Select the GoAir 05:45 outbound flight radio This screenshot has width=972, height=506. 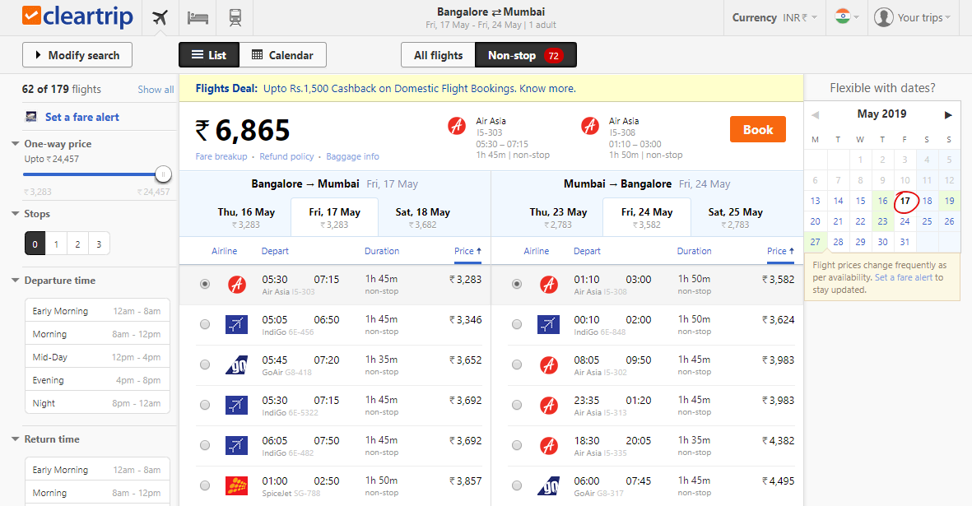pyautogui.click(x=205, y=365)
